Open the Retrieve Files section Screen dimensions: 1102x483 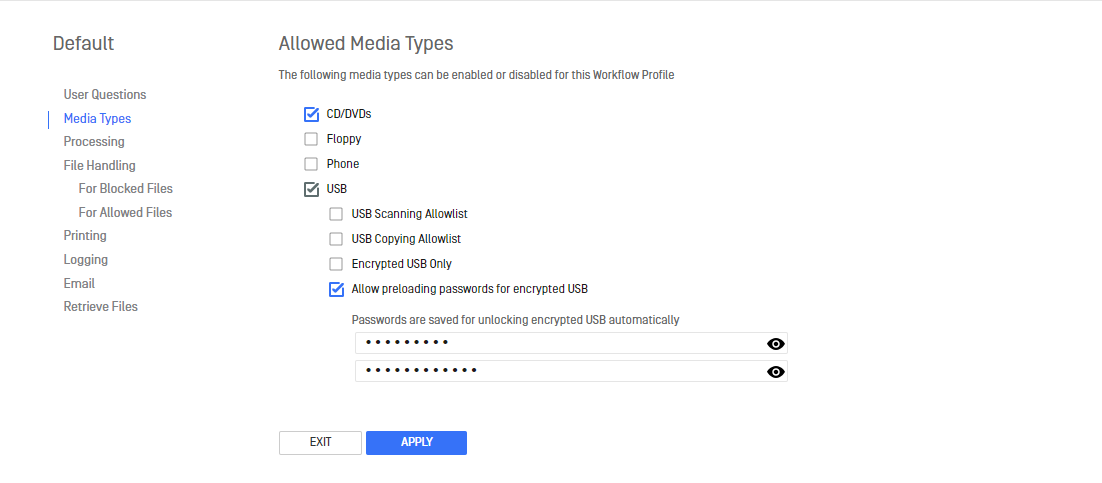(x=101, y=307)
